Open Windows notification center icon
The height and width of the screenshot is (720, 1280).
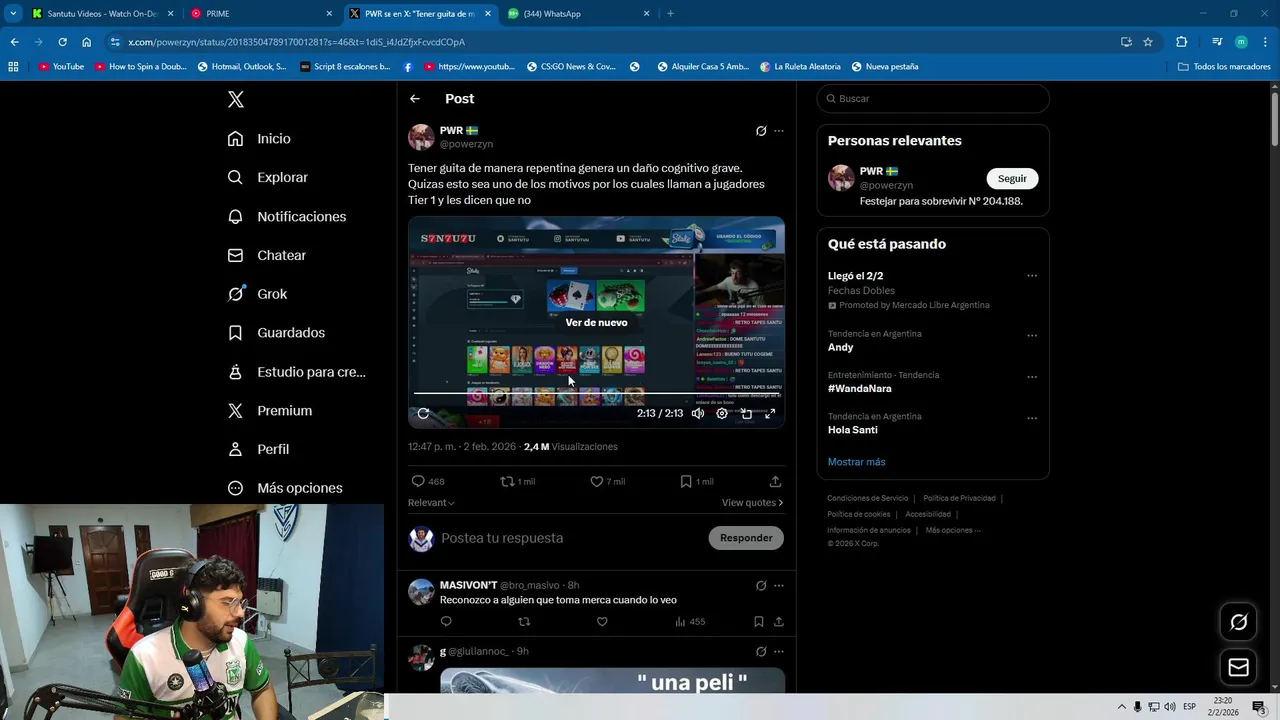(1258, 707)
